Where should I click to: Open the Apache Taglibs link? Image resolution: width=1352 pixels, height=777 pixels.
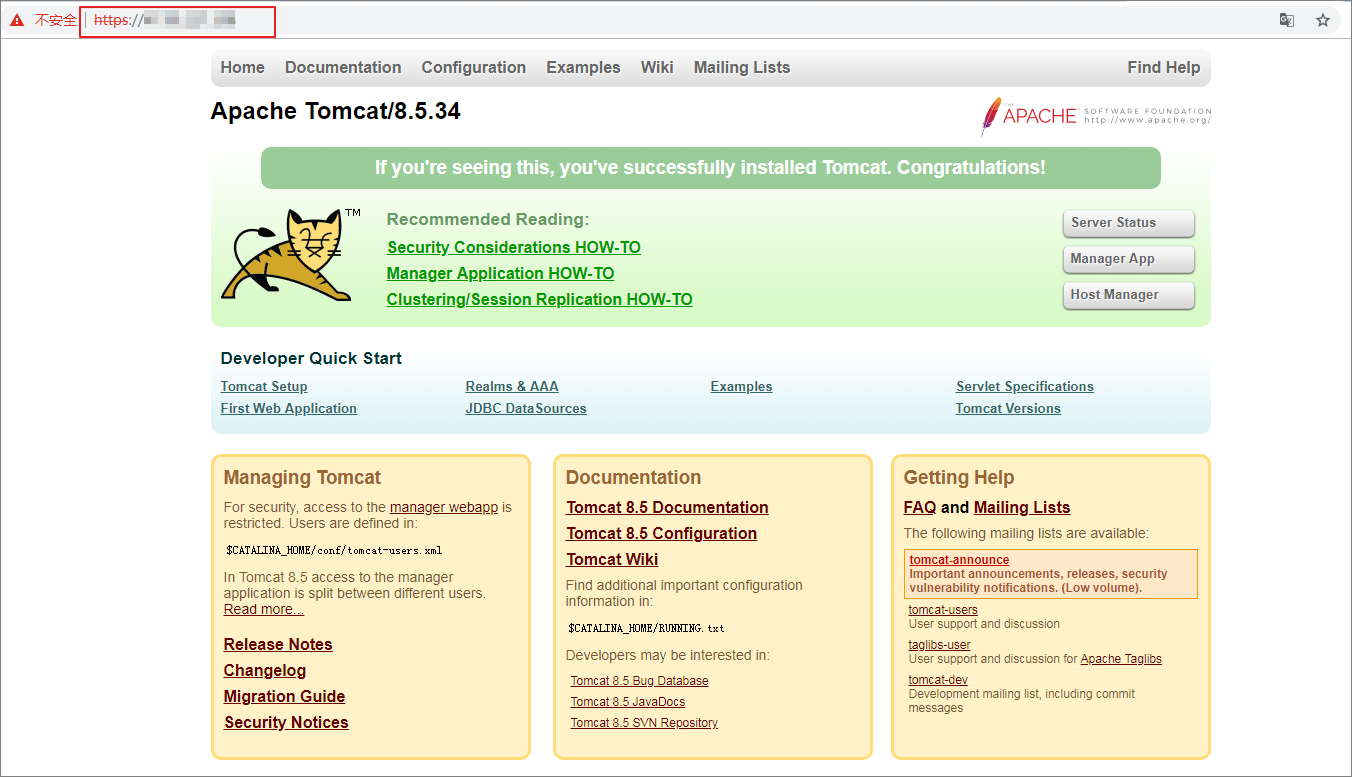coord(1122,659)
